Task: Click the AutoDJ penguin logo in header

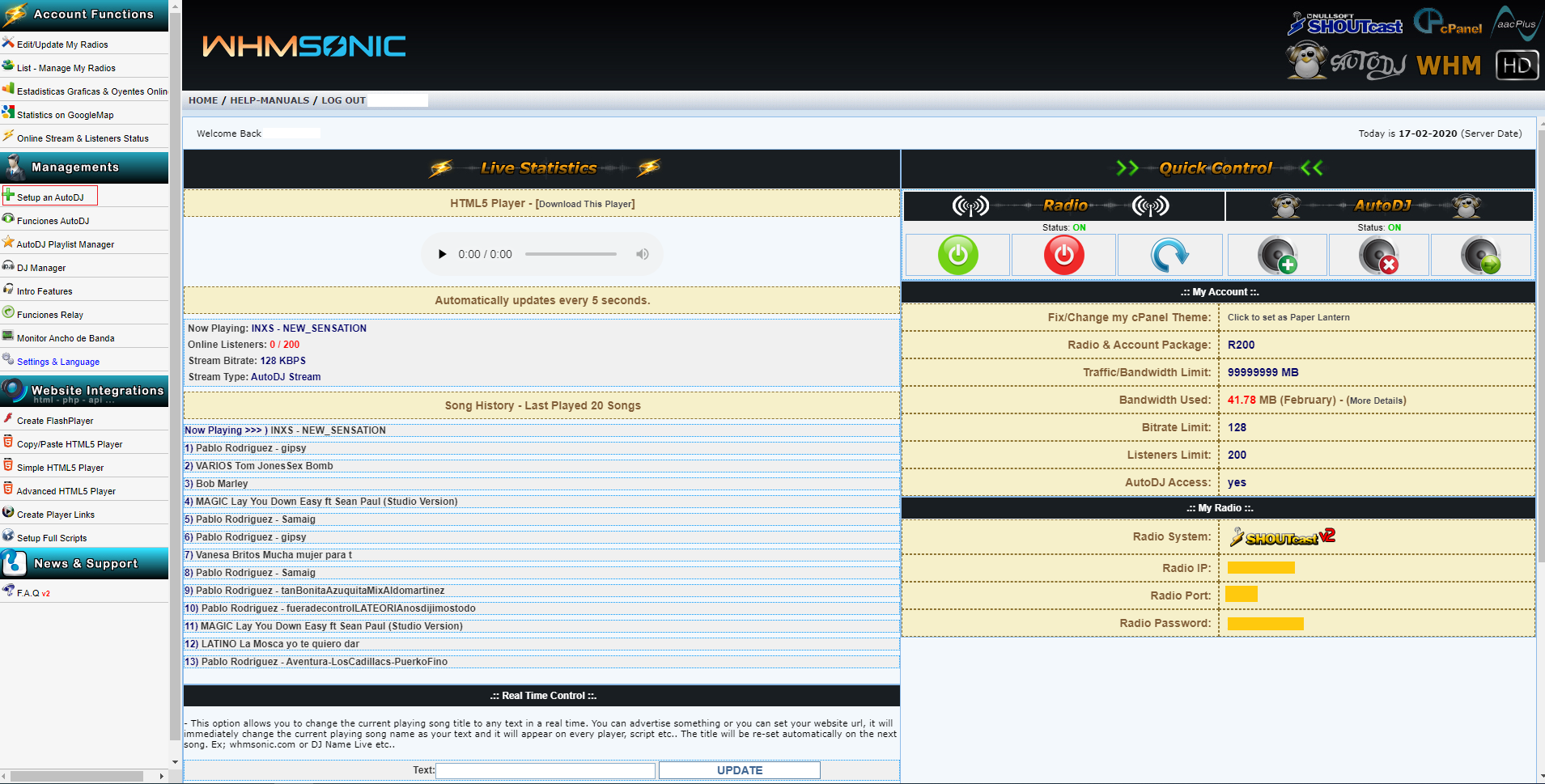Action: pos(1345,62)
